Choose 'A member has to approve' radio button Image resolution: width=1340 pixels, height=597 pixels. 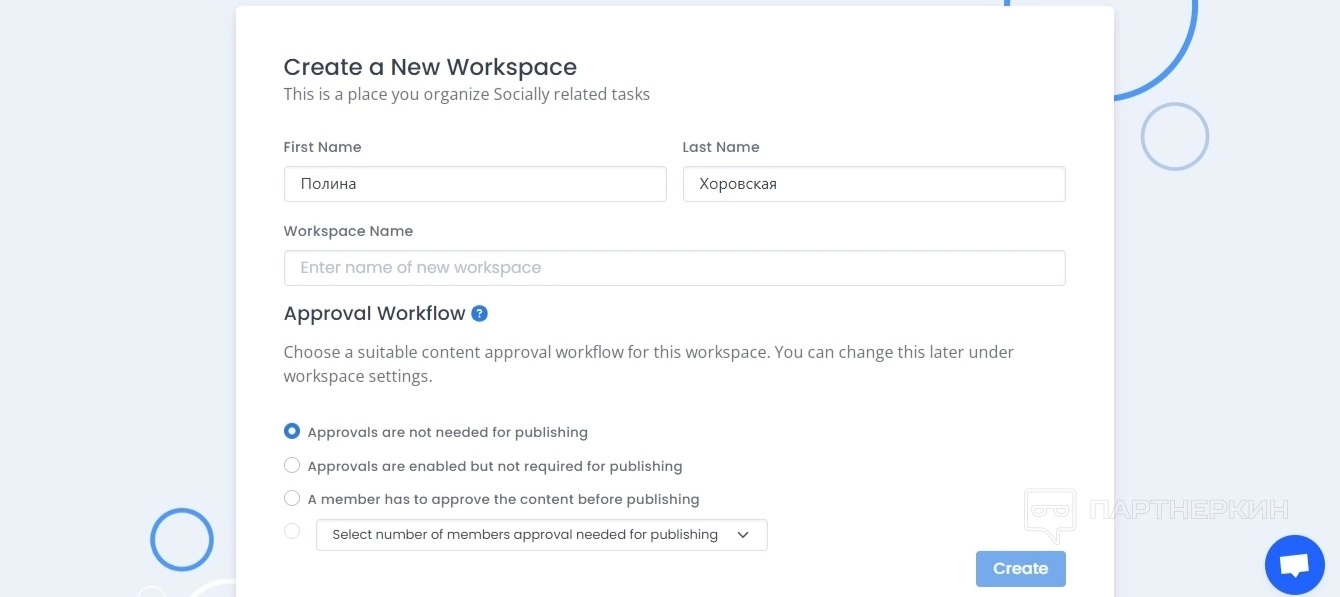click(292, 498)
